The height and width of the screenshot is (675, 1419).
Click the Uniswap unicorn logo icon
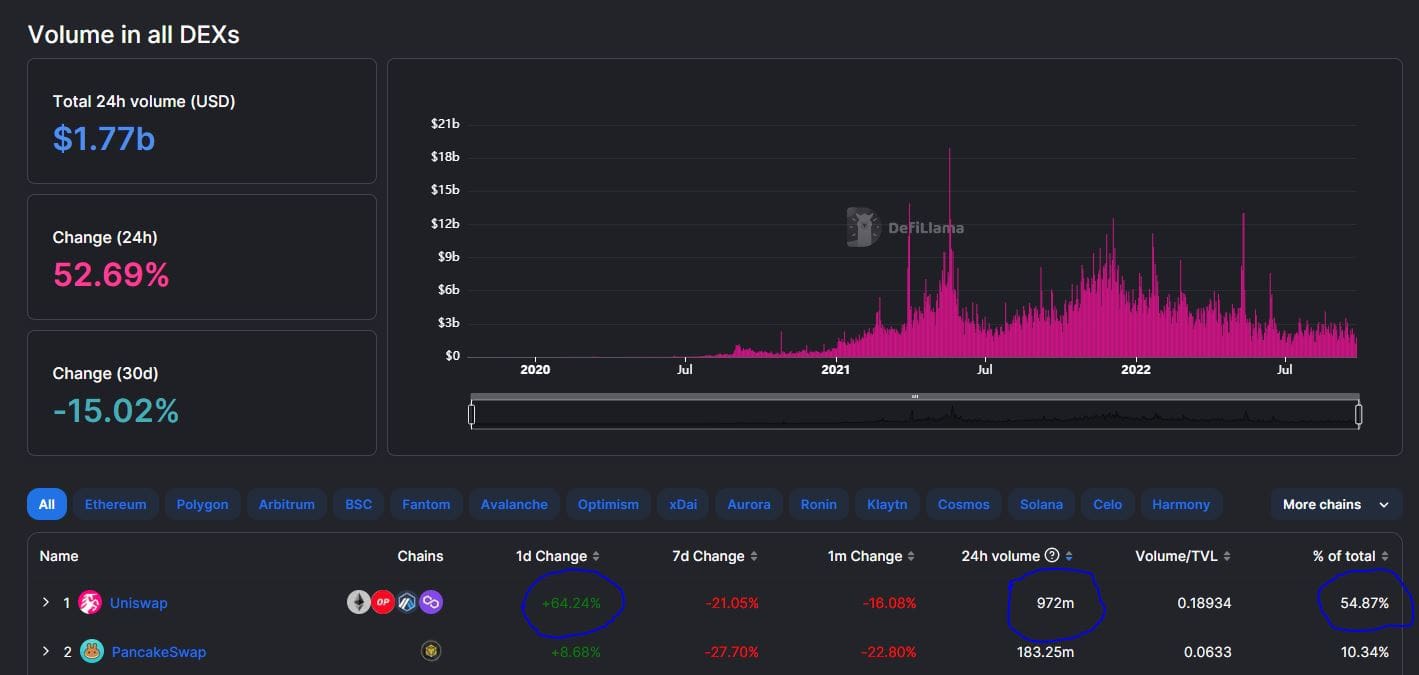point(90,603)
